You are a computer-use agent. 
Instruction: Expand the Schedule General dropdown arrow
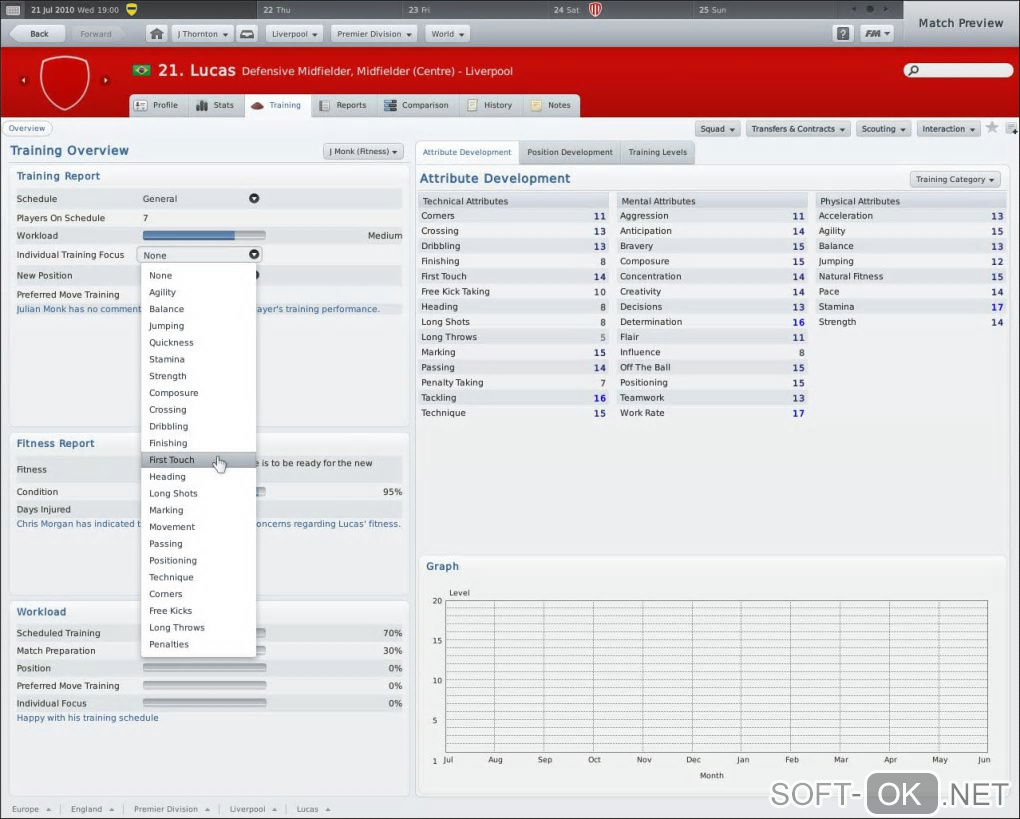coord(254,198)
